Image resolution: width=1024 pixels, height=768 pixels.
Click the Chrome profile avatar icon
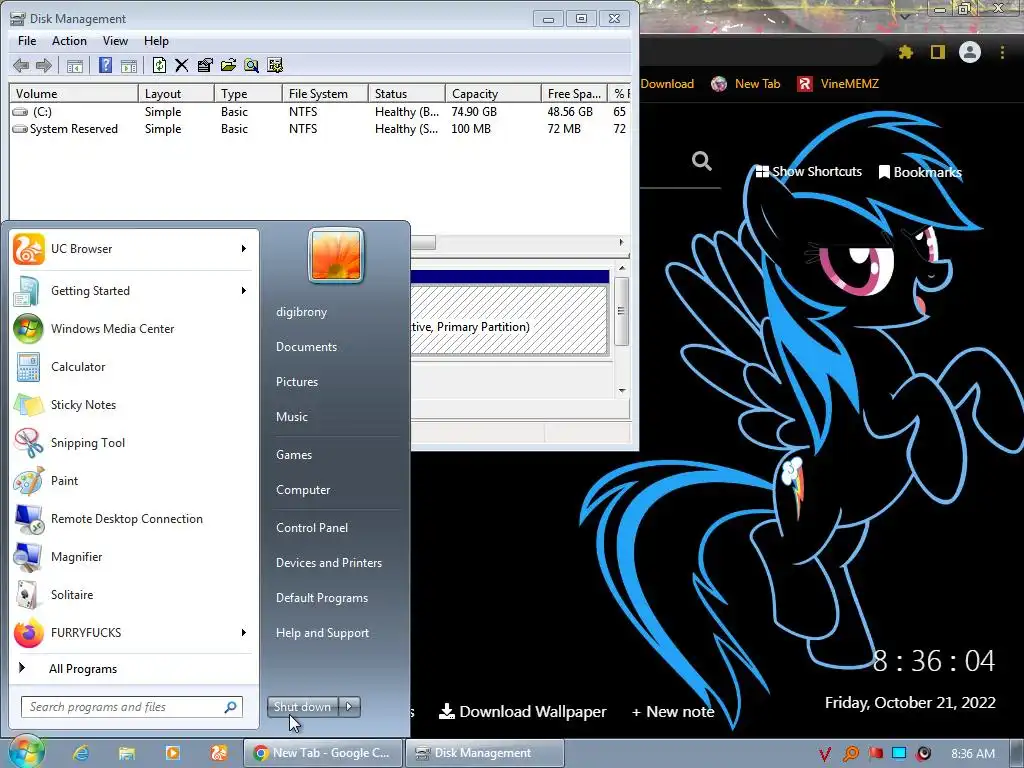coord(970,52)
